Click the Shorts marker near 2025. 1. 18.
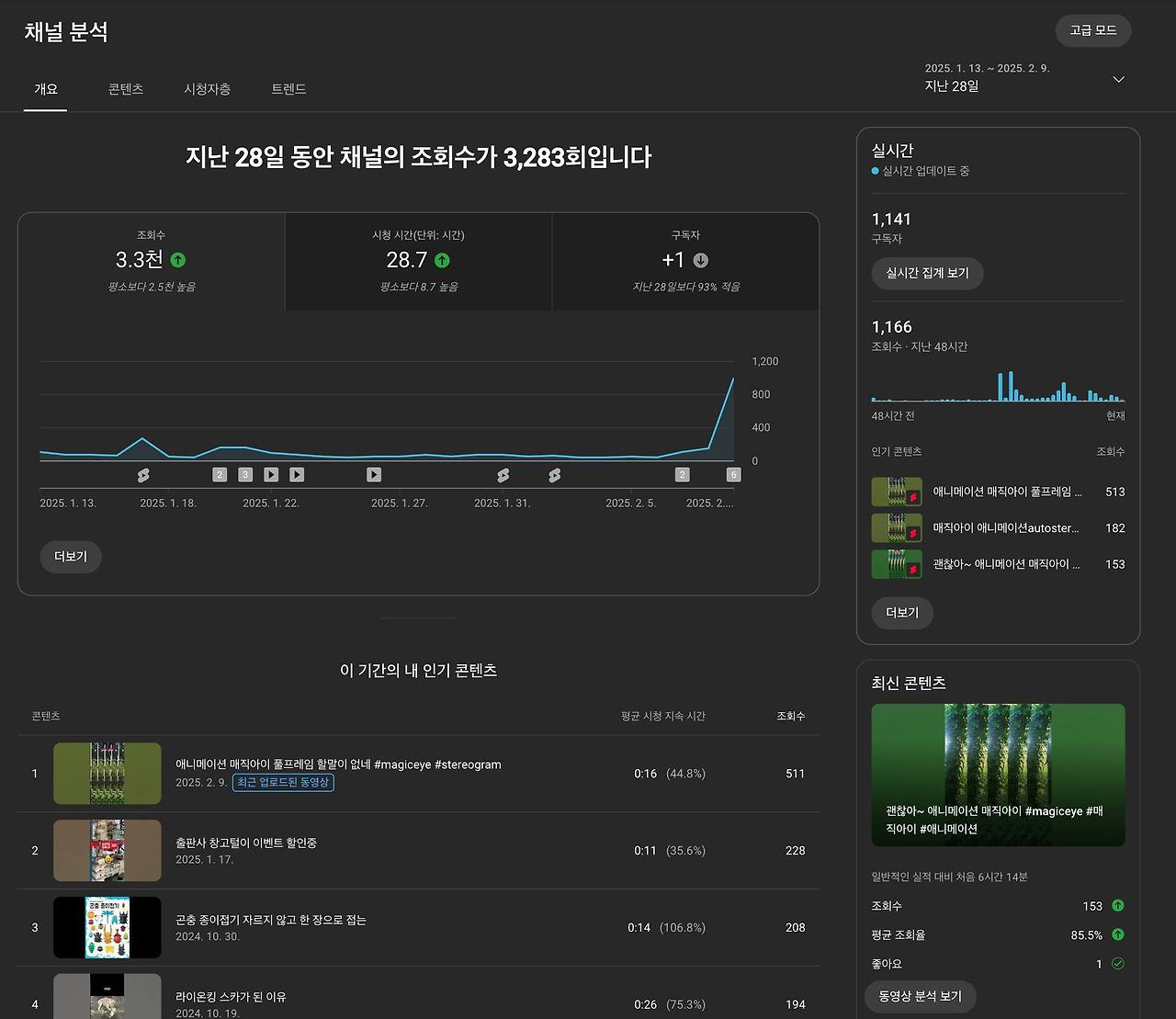 (x=143, y=475)
